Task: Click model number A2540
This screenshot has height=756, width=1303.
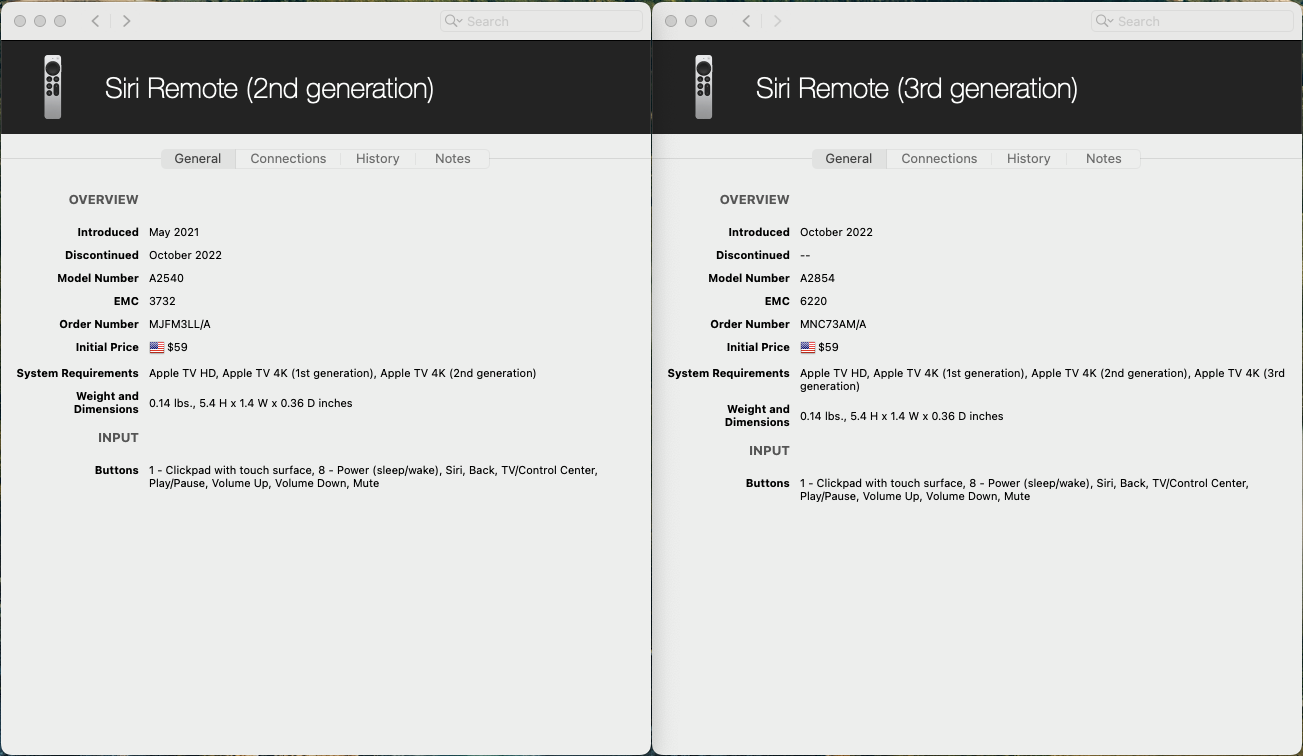Action: [166, 278]
